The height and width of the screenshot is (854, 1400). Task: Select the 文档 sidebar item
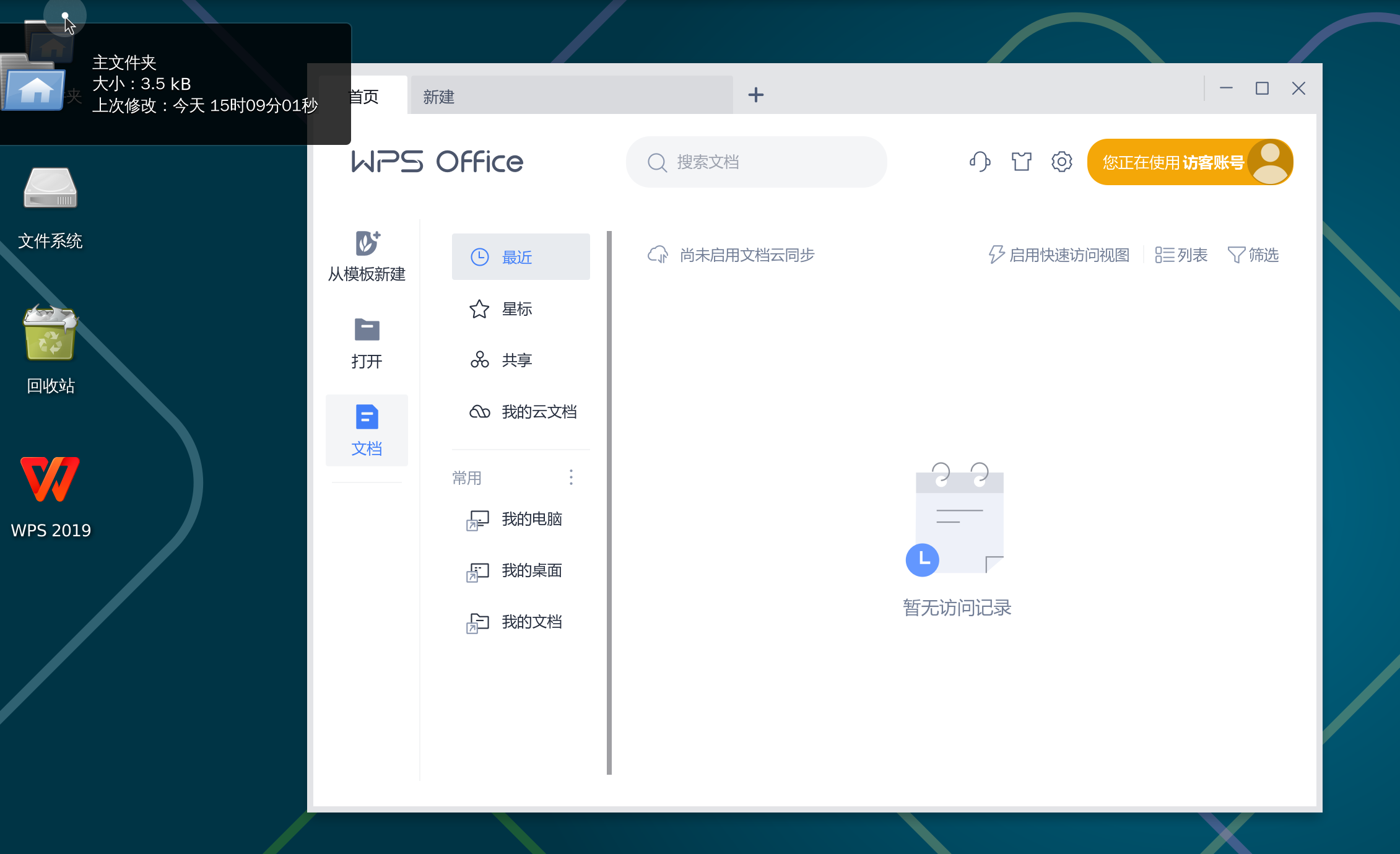click(367, 430)
